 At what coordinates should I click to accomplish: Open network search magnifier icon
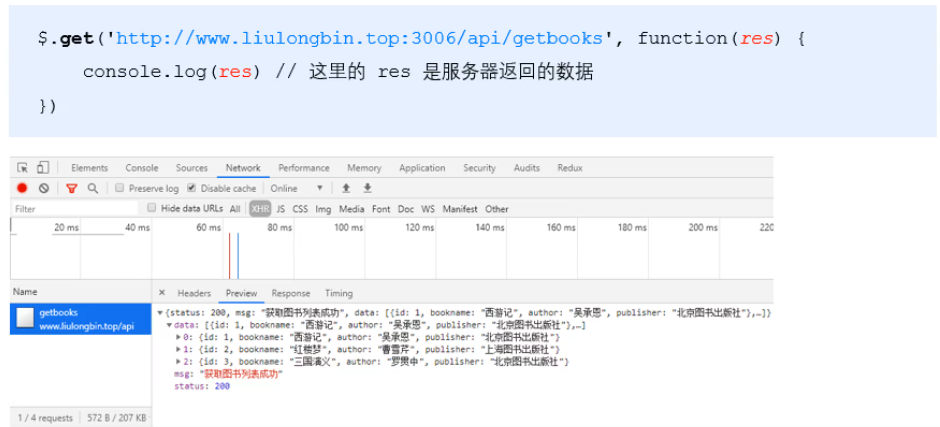tap(93, 188)
